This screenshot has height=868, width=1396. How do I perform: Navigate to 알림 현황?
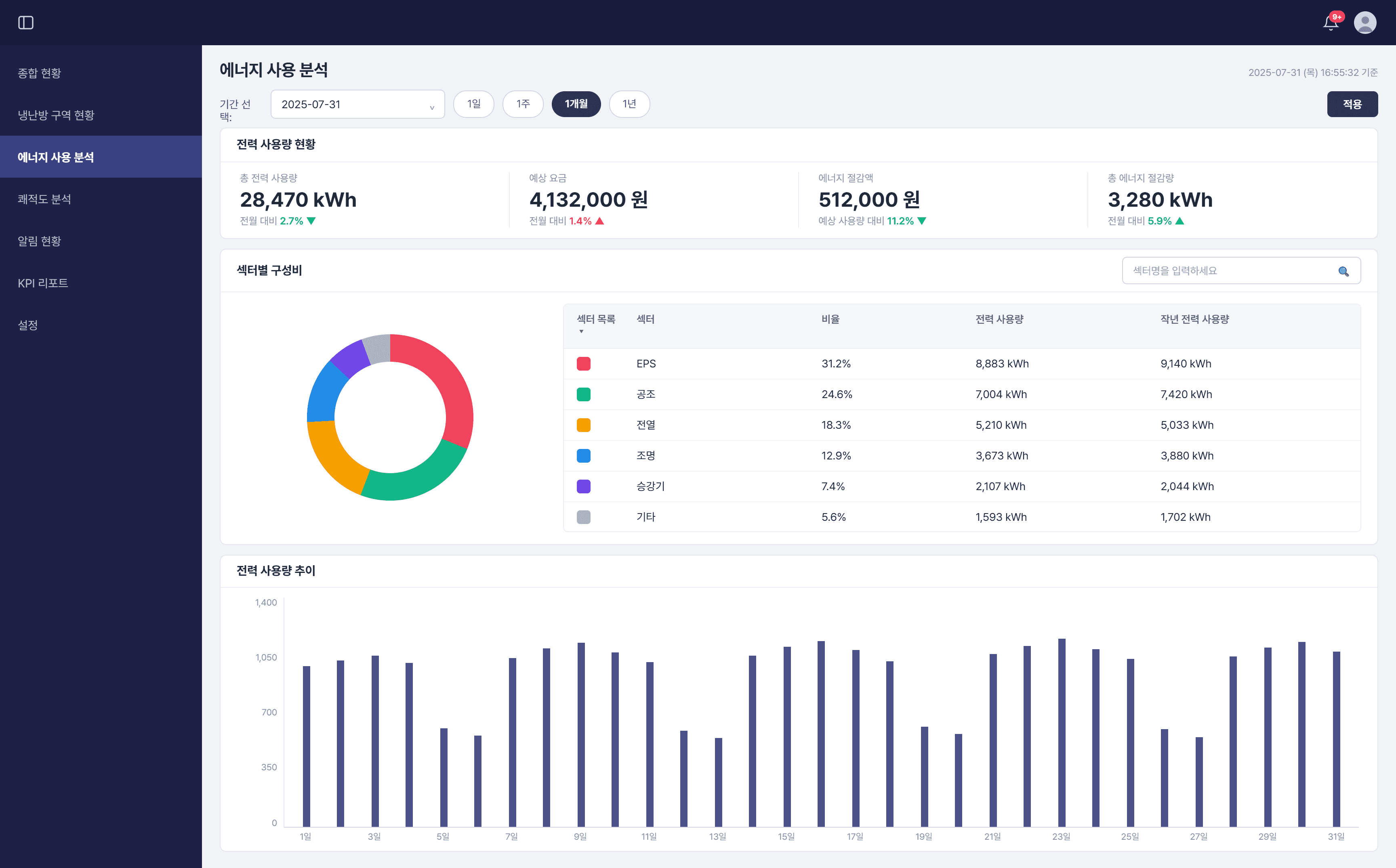(x=101, y=241)
